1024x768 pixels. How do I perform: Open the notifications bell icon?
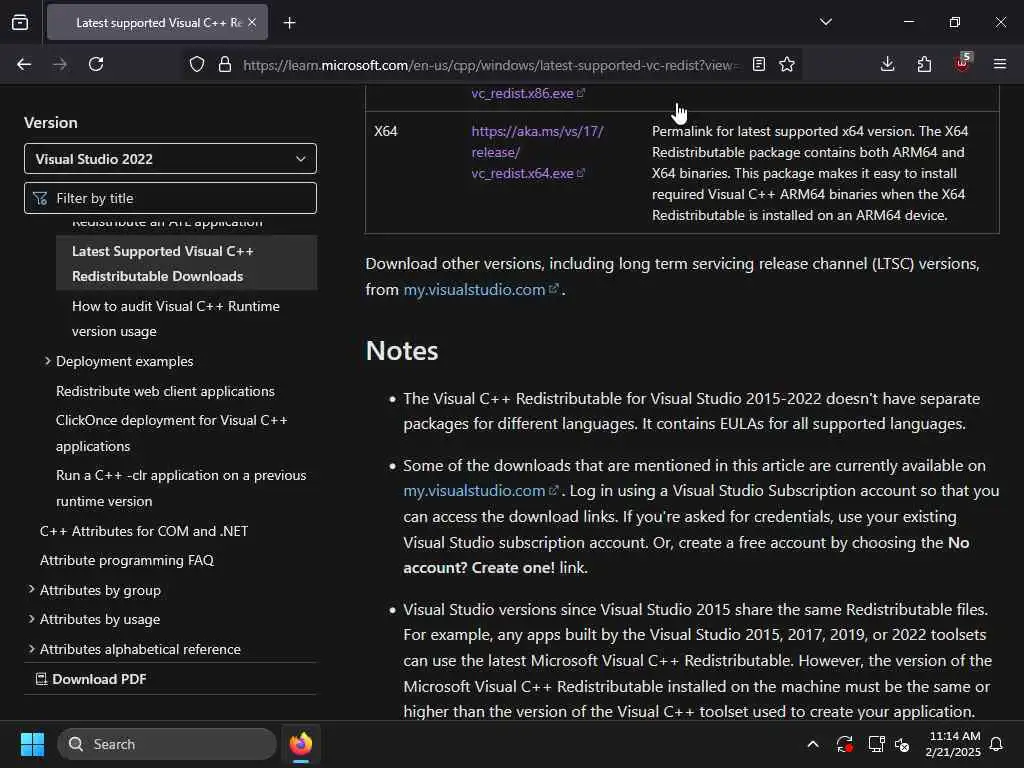click(997, 744)
